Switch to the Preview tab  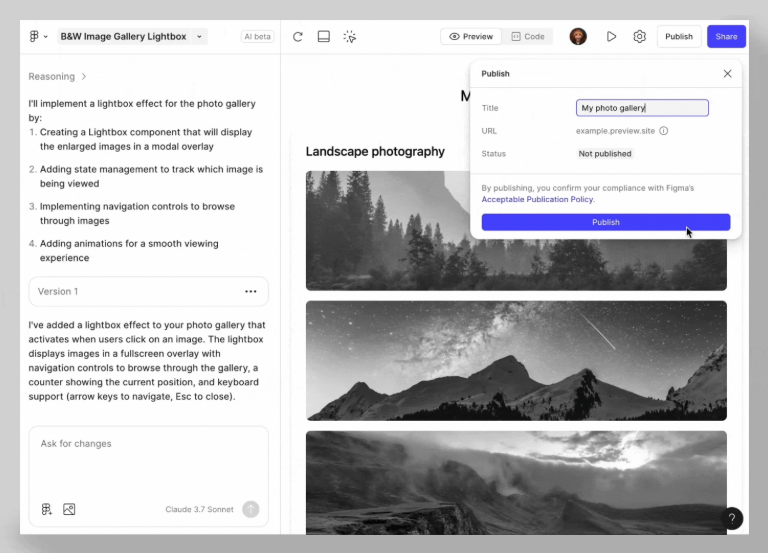(x=471, y=36)
